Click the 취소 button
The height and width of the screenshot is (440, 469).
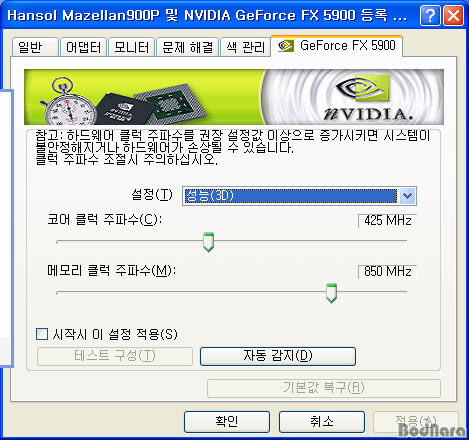pos(321,421)
